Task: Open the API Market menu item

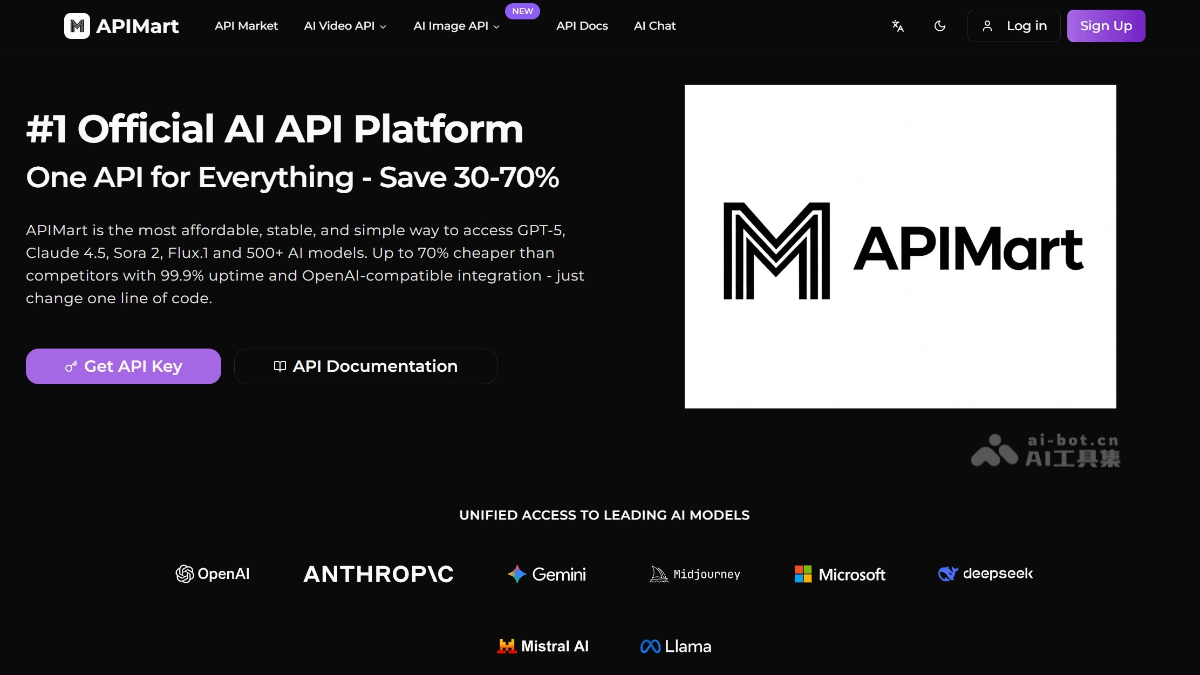Action: pyautogui.click(x=246, y=26)
